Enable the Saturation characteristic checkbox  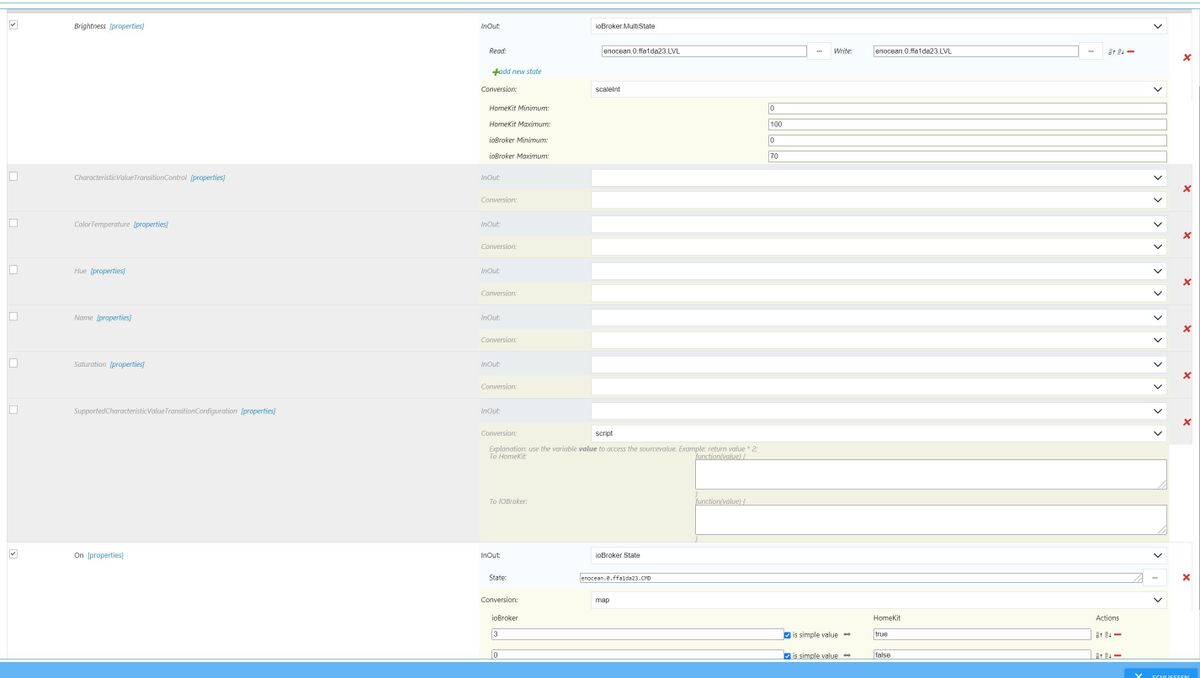pos(13,363)
